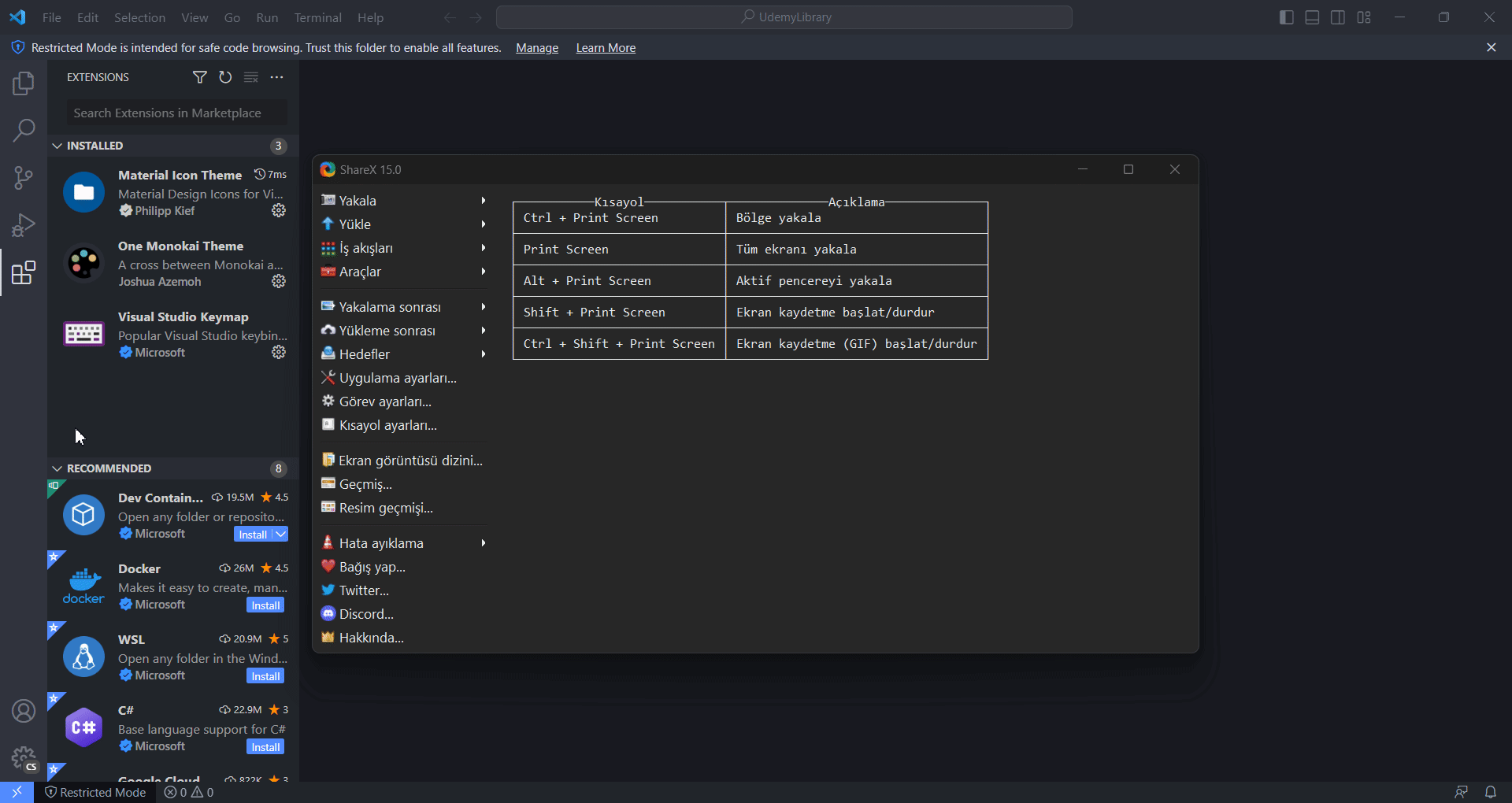Open the Customize Layout control

[1365, 17]
